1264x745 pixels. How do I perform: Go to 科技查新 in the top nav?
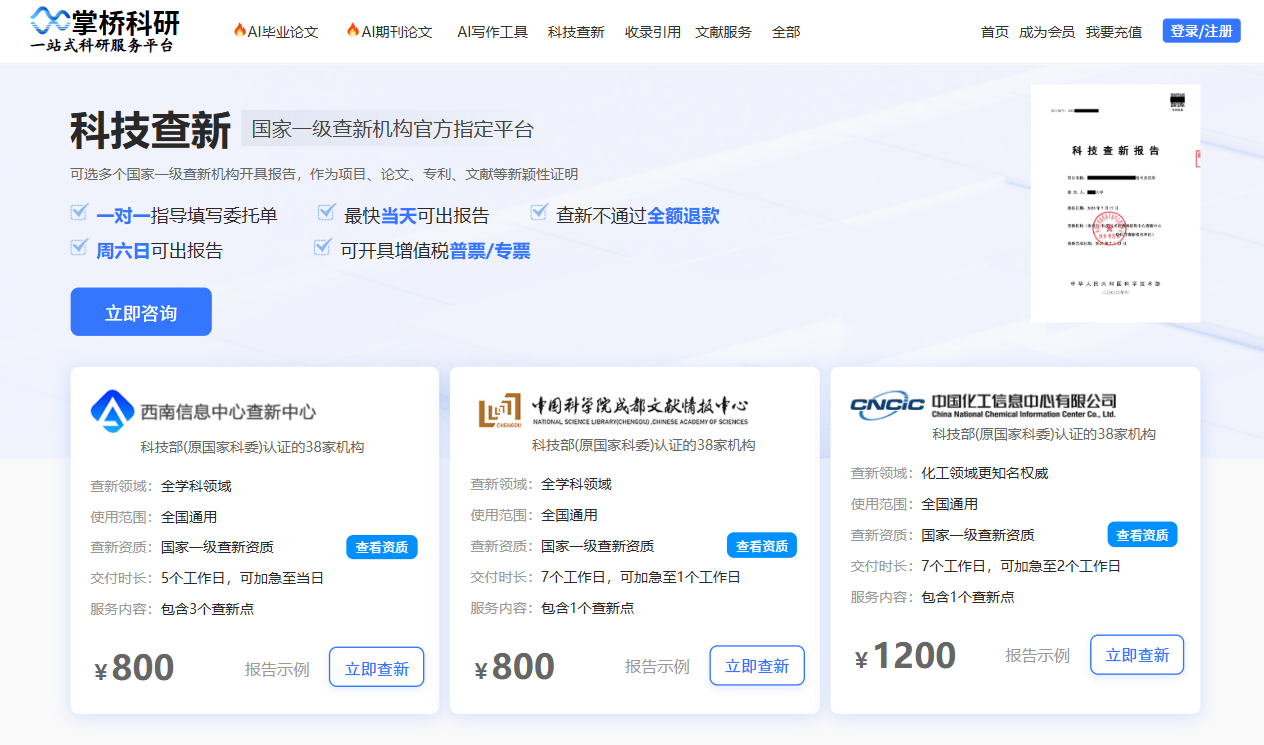click(x=576, y=32)
